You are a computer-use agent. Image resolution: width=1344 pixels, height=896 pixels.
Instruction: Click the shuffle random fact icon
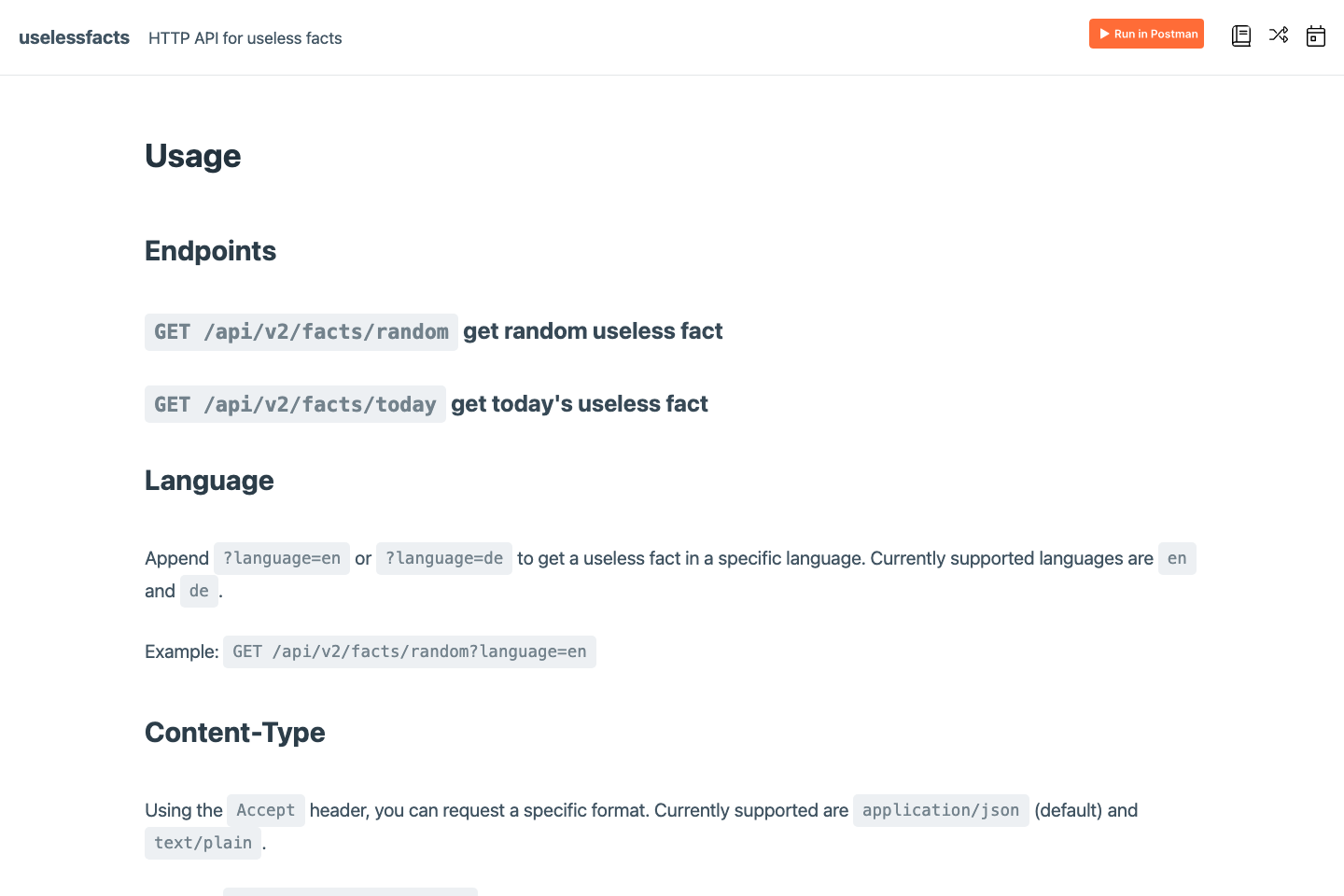coord(1279,35)
